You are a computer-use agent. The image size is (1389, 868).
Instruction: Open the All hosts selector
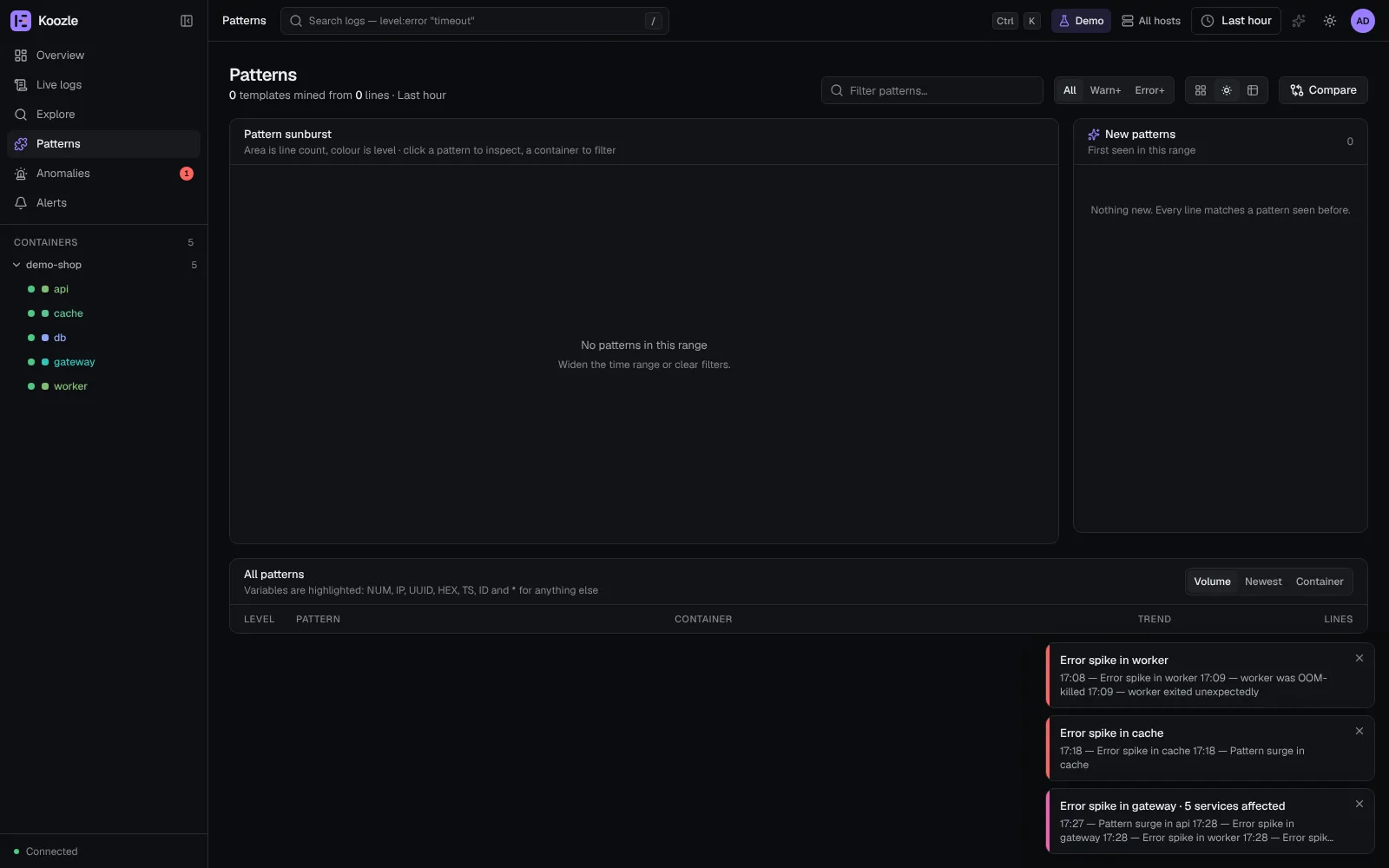tap(1151, 21)
